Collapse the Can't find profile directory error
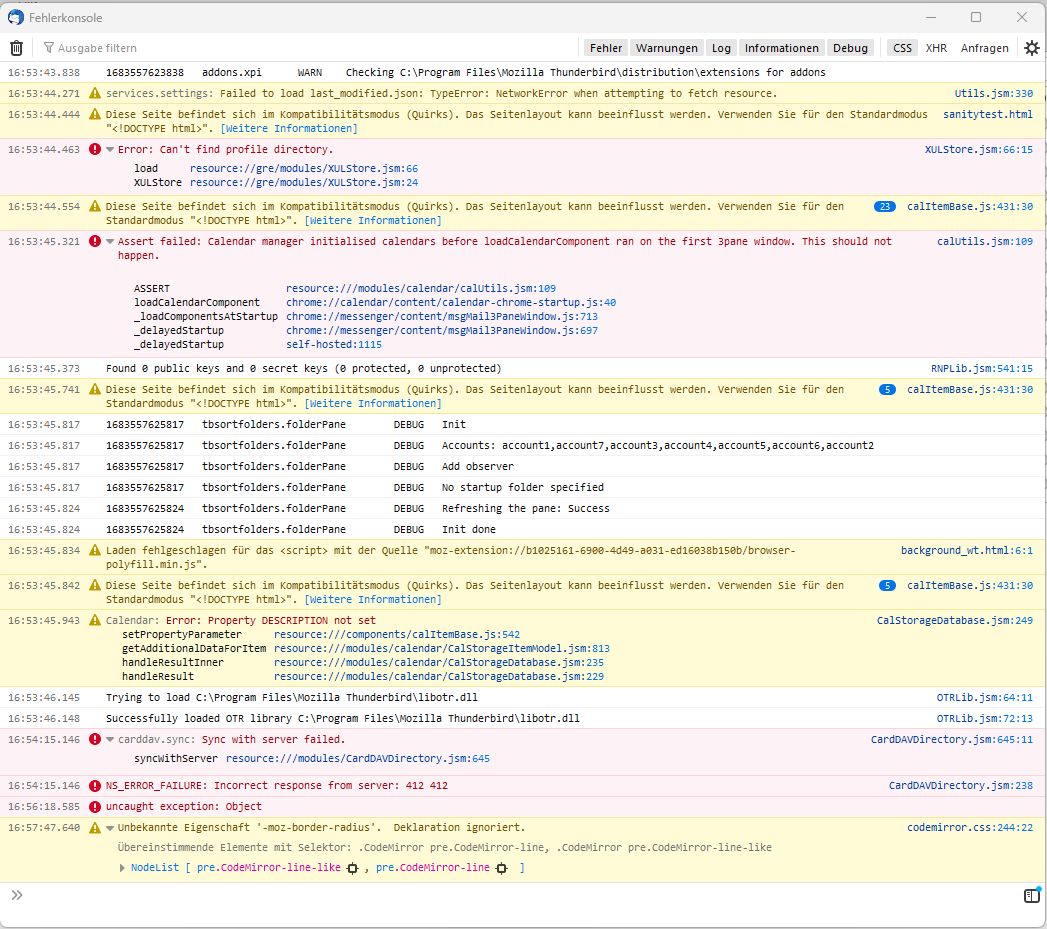 coord(110,150)
